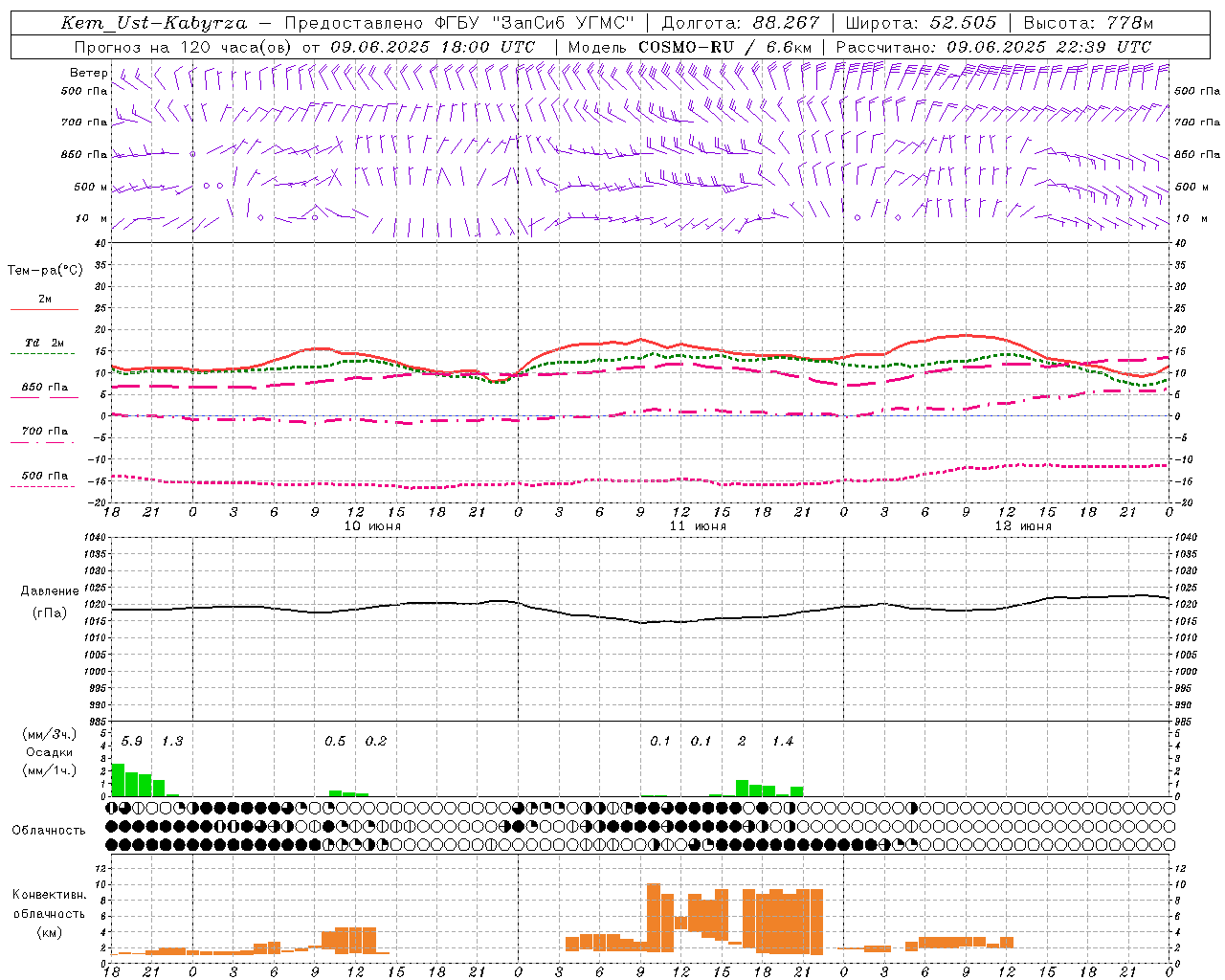Click the '700 гПа' entry in temperature legend
This screenshot has height=980, width=1225.
pyautogui.click(x=45, y=432)
